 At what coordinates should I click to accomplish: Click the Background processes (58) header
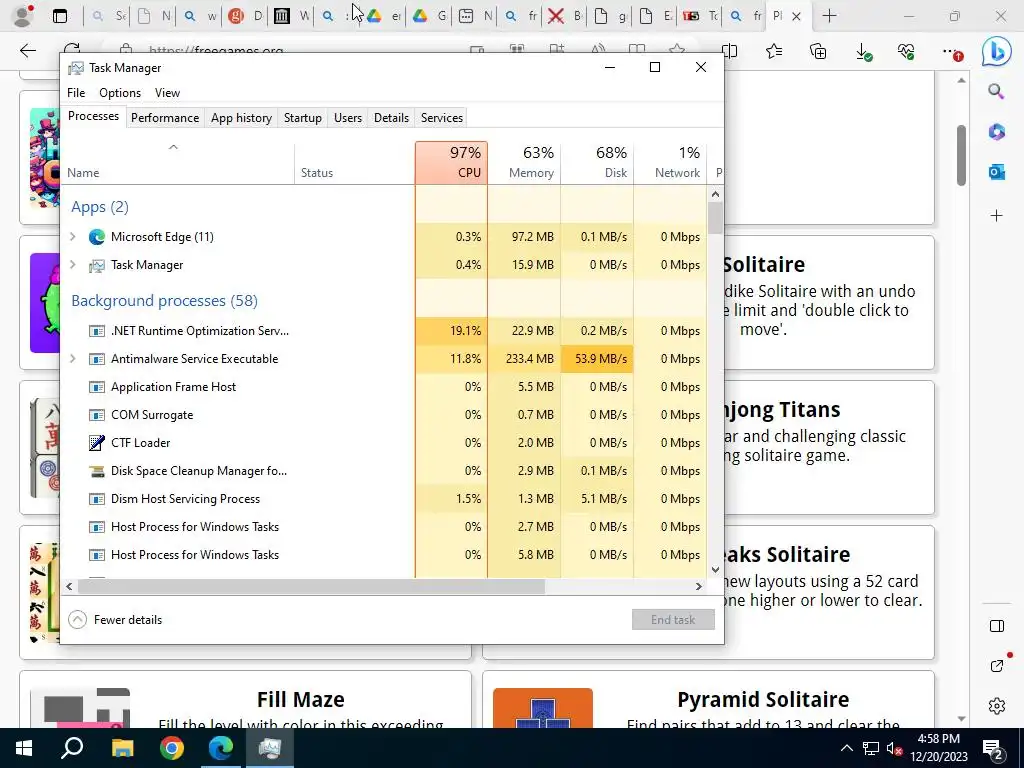[x=165, y=300]
